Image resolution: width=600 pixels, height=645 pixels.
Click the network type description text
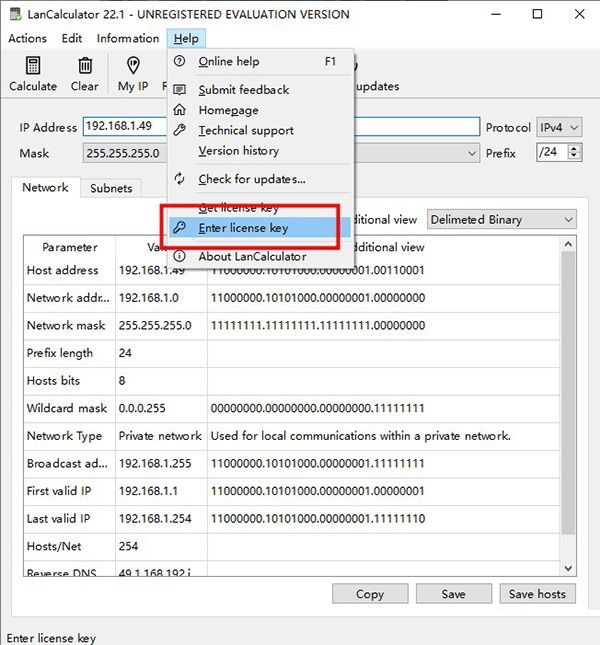tap(361, 436)
